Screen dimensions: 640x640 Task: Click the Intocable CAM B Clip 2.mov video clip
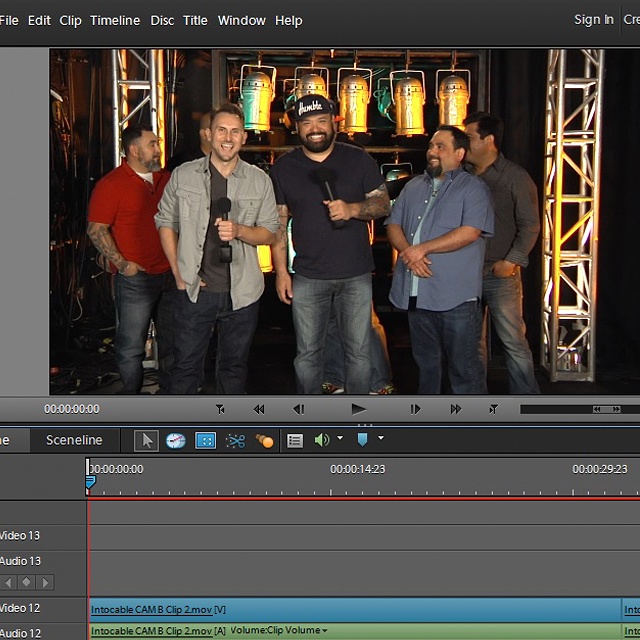(x=350, y=609)
